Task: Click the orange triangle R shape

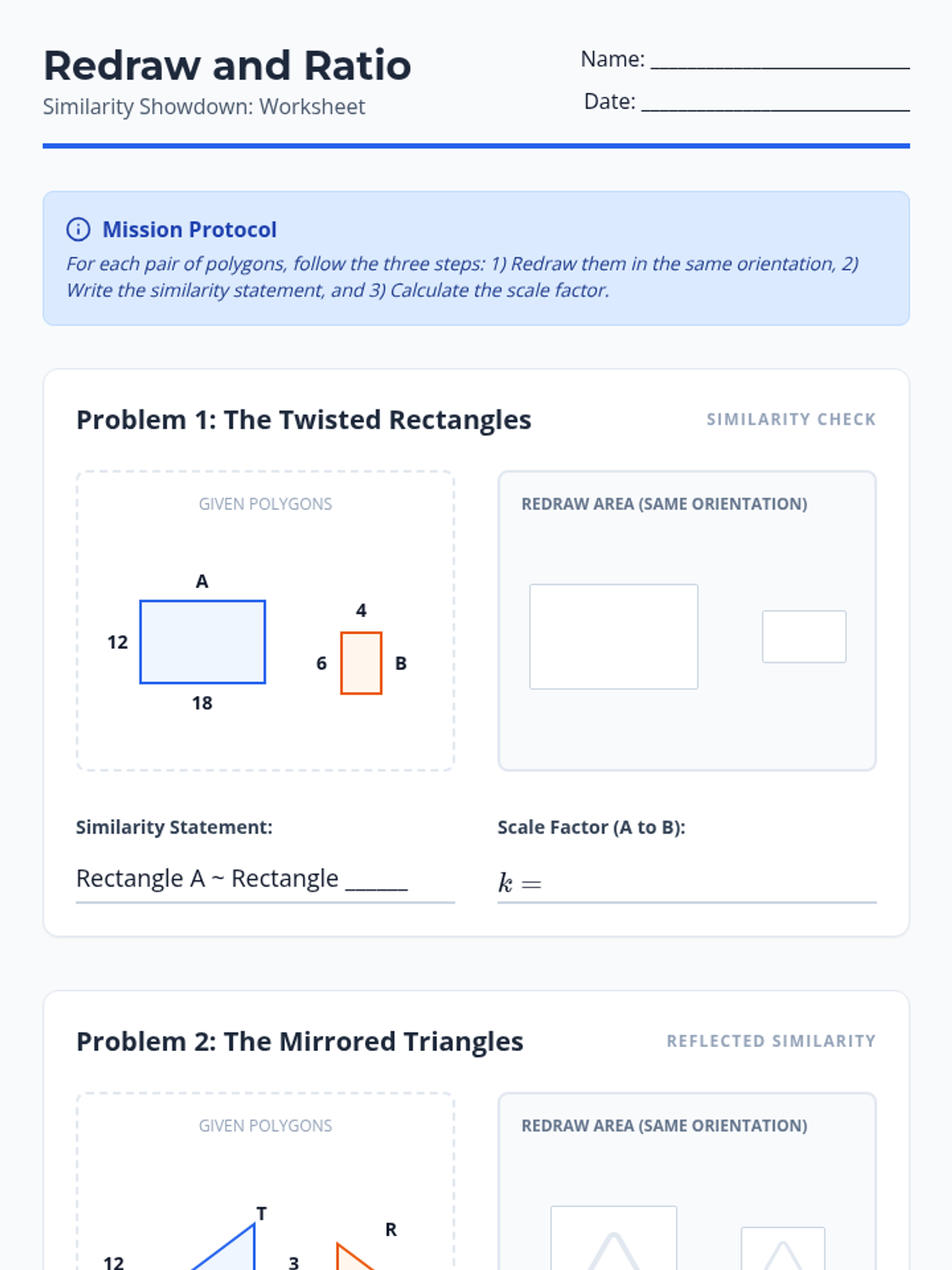Action: point(349,1259)
